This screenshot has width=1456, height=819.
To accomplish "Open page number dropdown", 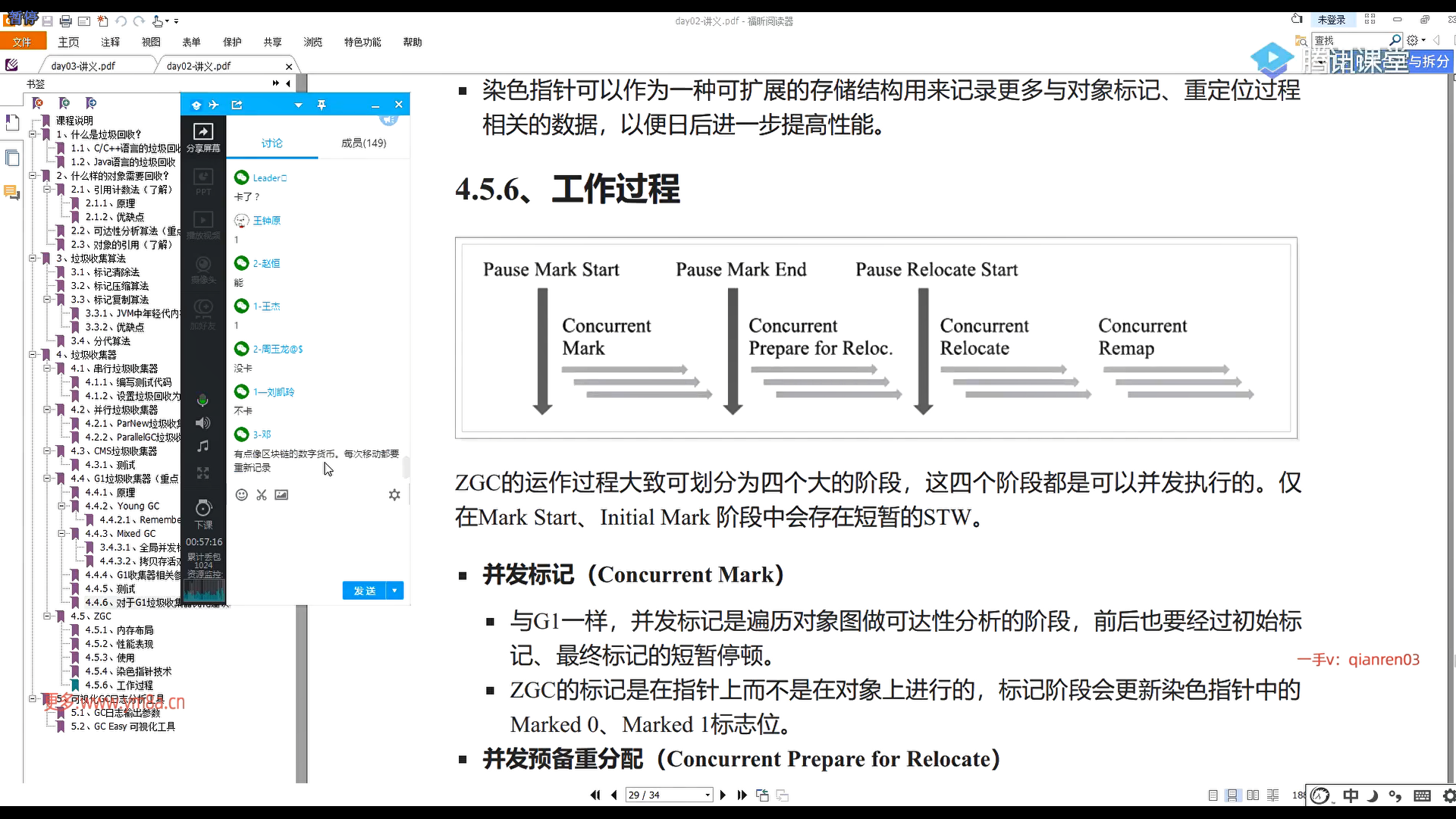I will point(708,795).
